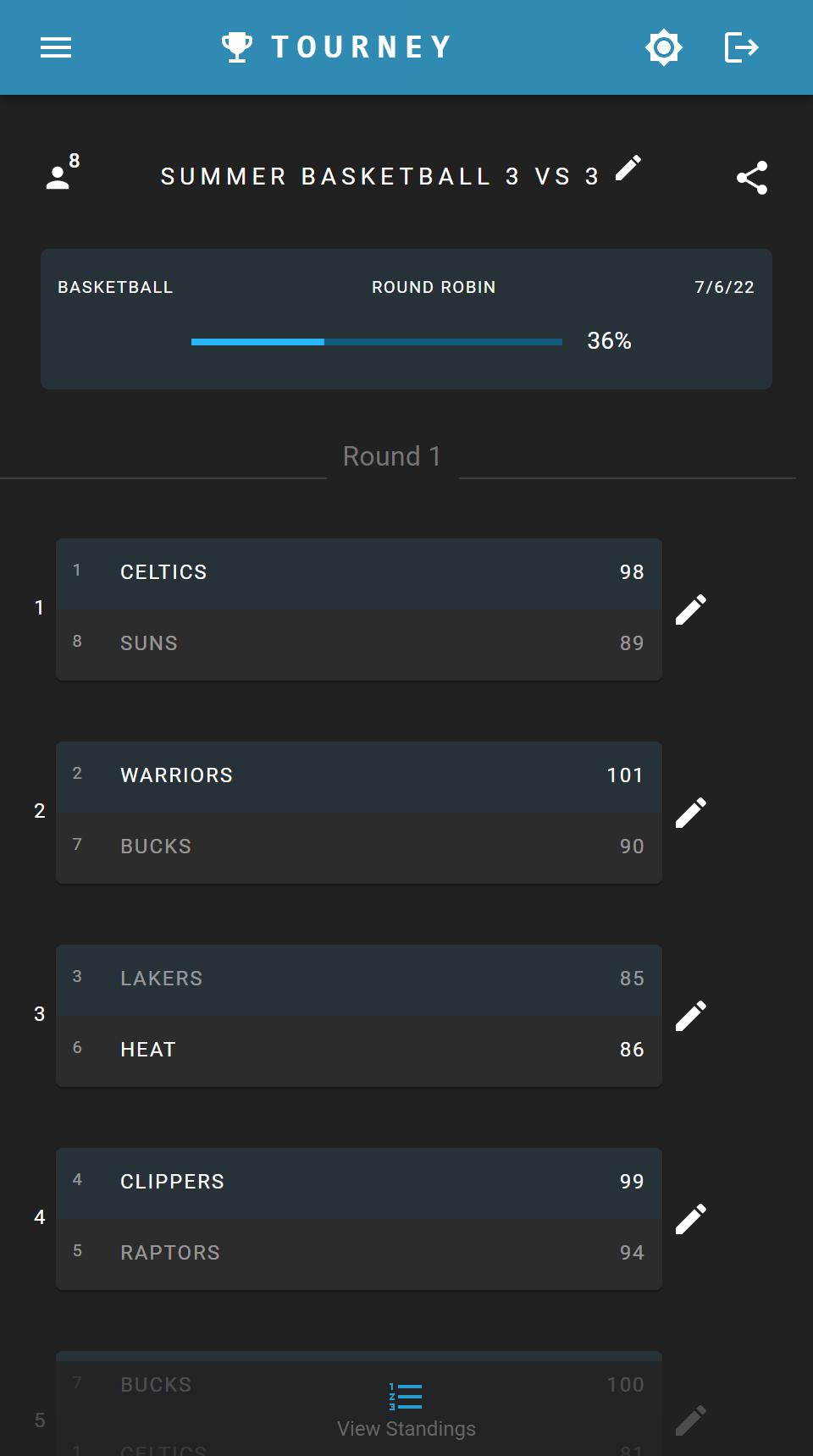Edit the tournament name pencil icon
This screenshot has width=813, height=1456.
(628, 168)
